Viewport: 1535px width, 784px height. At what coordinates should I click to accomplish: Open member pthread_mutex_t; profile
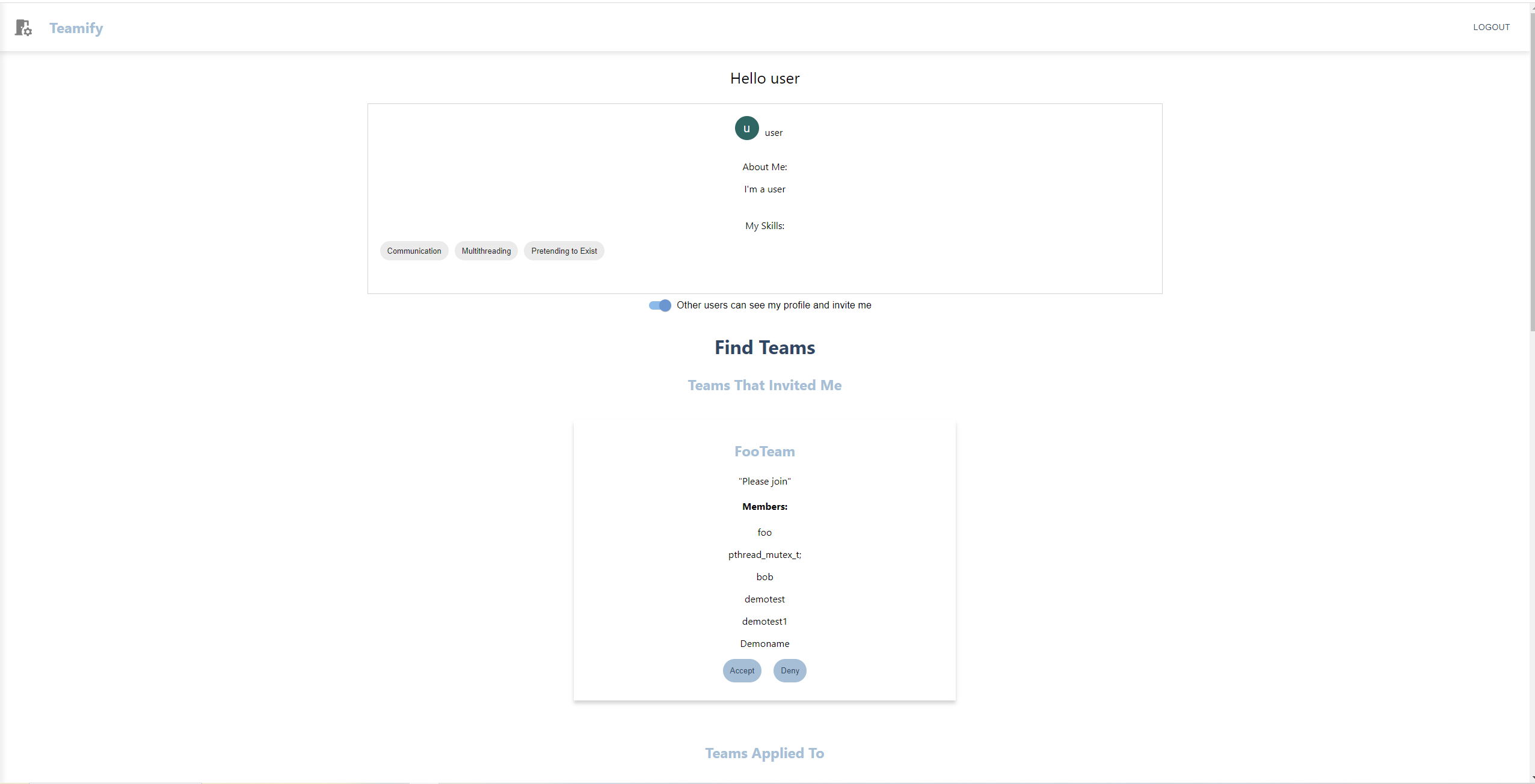(x=764, y=554)
